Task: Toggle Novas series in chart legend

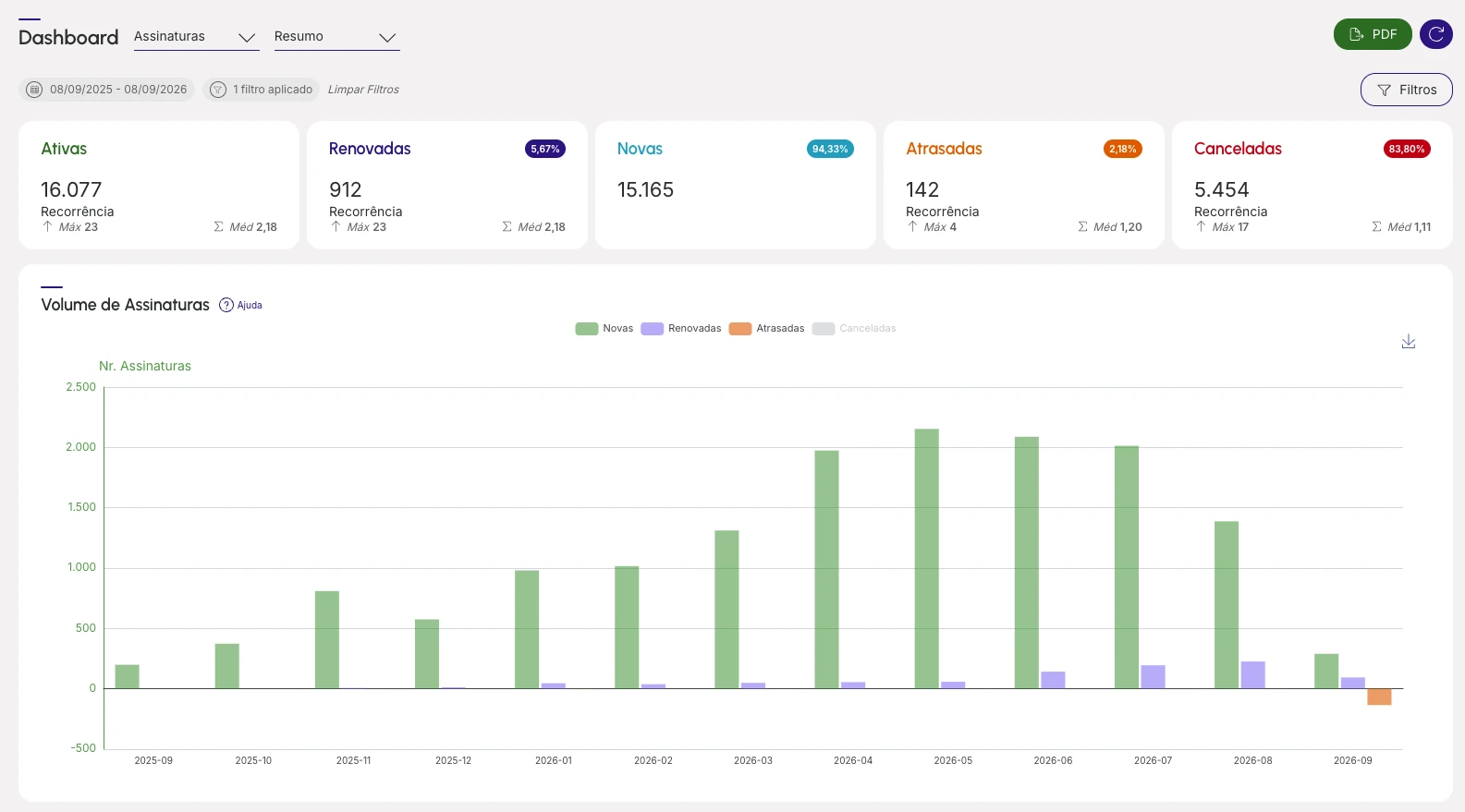Action: coord(604,329)
